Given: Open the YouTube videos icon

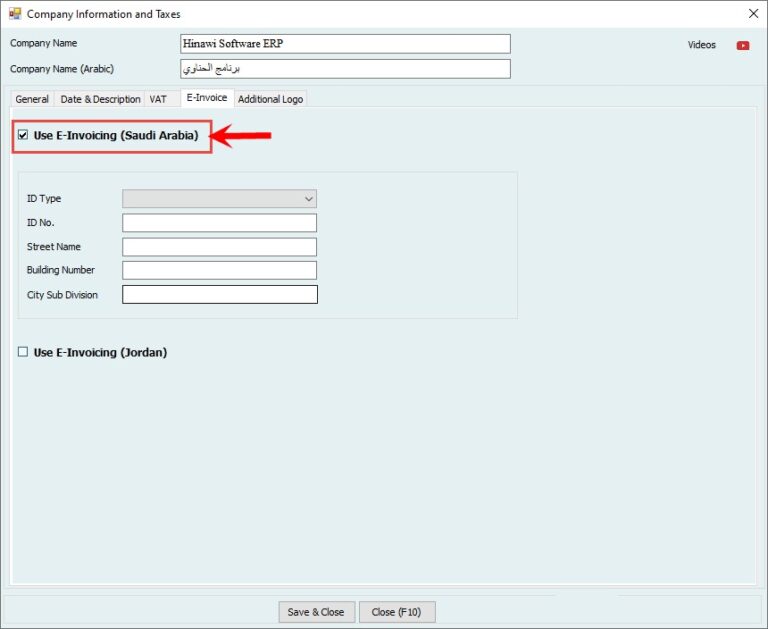Looking at the screenshot, I should tap(743, 46).
